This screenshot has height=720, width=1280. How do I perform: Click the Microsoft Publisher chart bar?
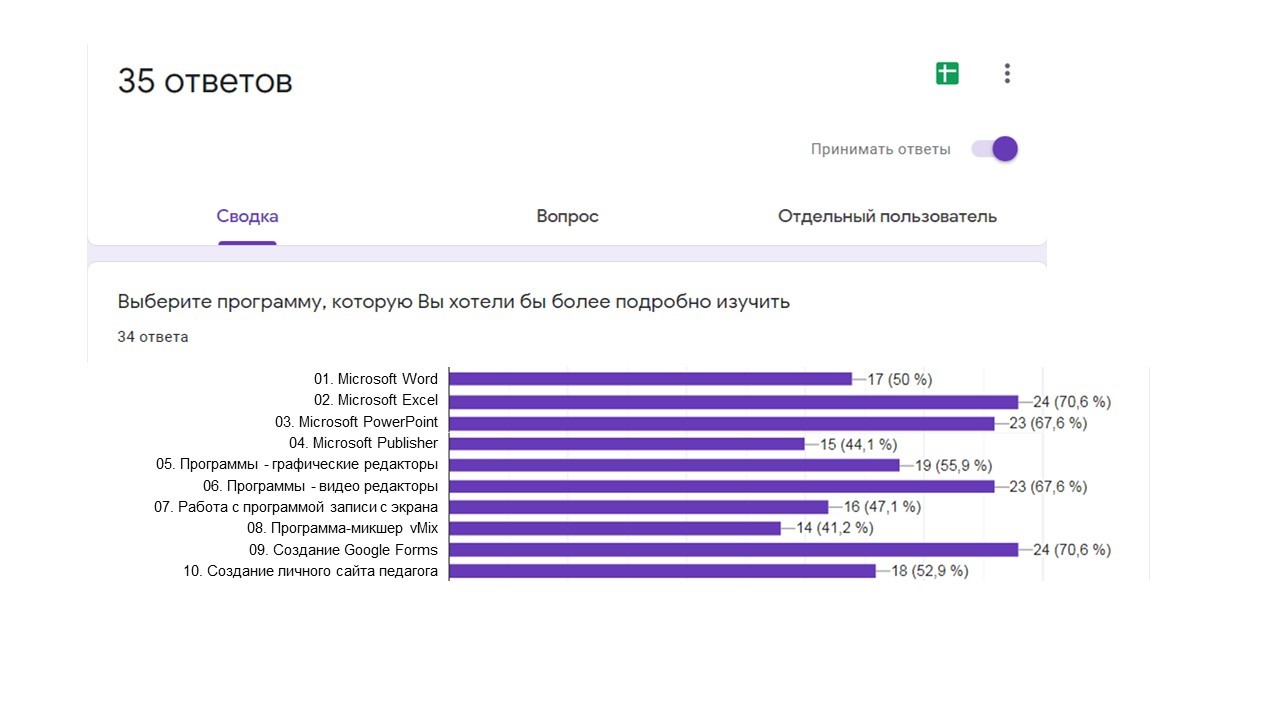point(627,444)
